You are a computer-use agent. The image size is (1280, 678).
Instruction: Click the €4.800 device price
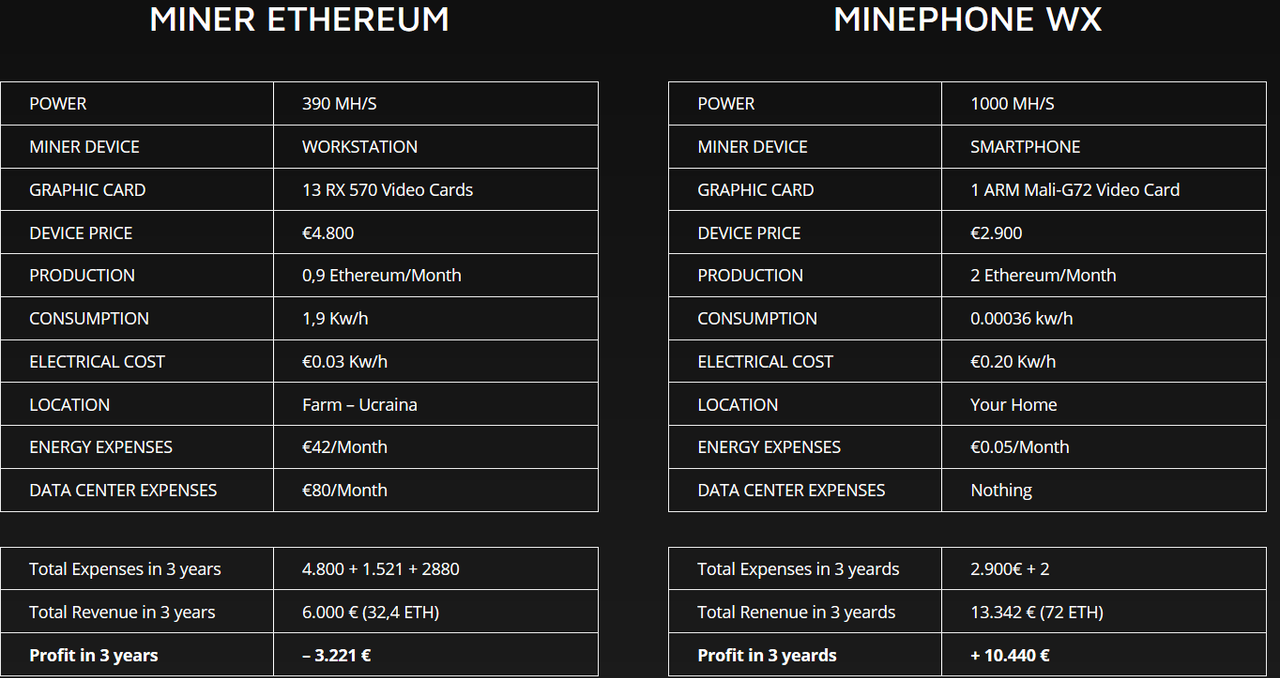328,233
